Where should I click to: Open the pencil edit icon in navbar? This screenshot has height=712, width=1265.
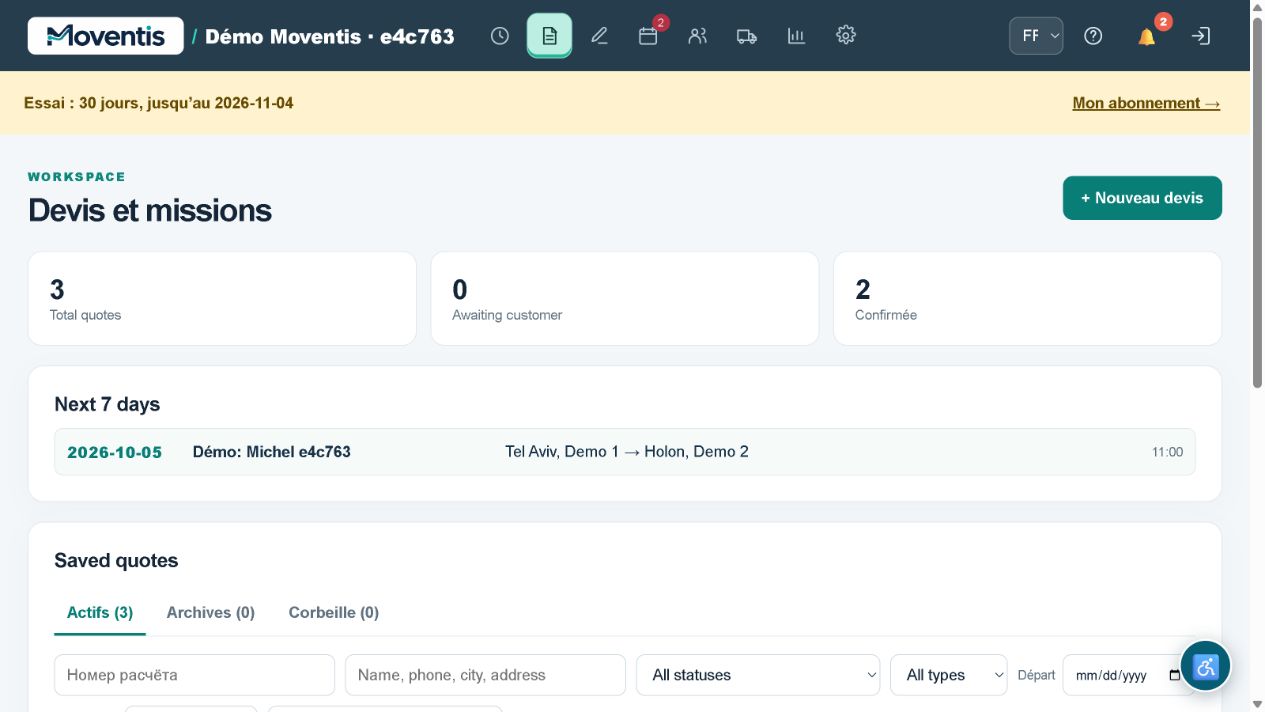tap(599, 36)
